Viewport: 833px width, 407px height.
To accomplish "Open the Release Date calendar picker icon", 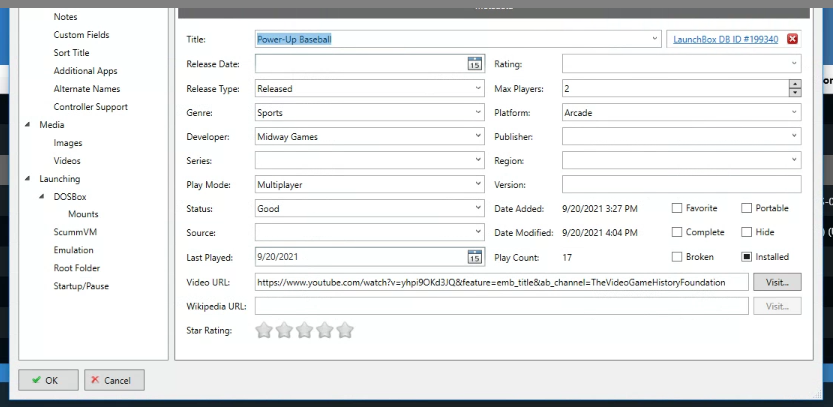I will click(474, 64).
